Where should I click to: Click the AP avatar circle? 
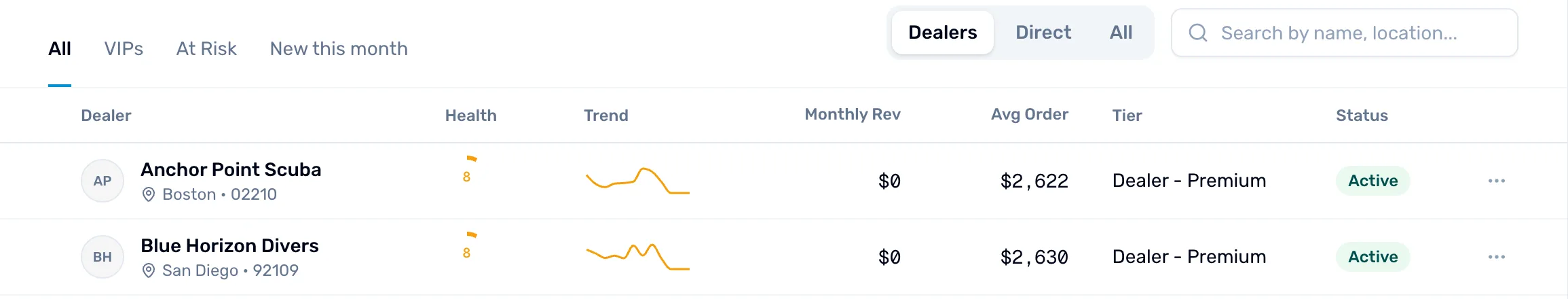click(102, 181)
